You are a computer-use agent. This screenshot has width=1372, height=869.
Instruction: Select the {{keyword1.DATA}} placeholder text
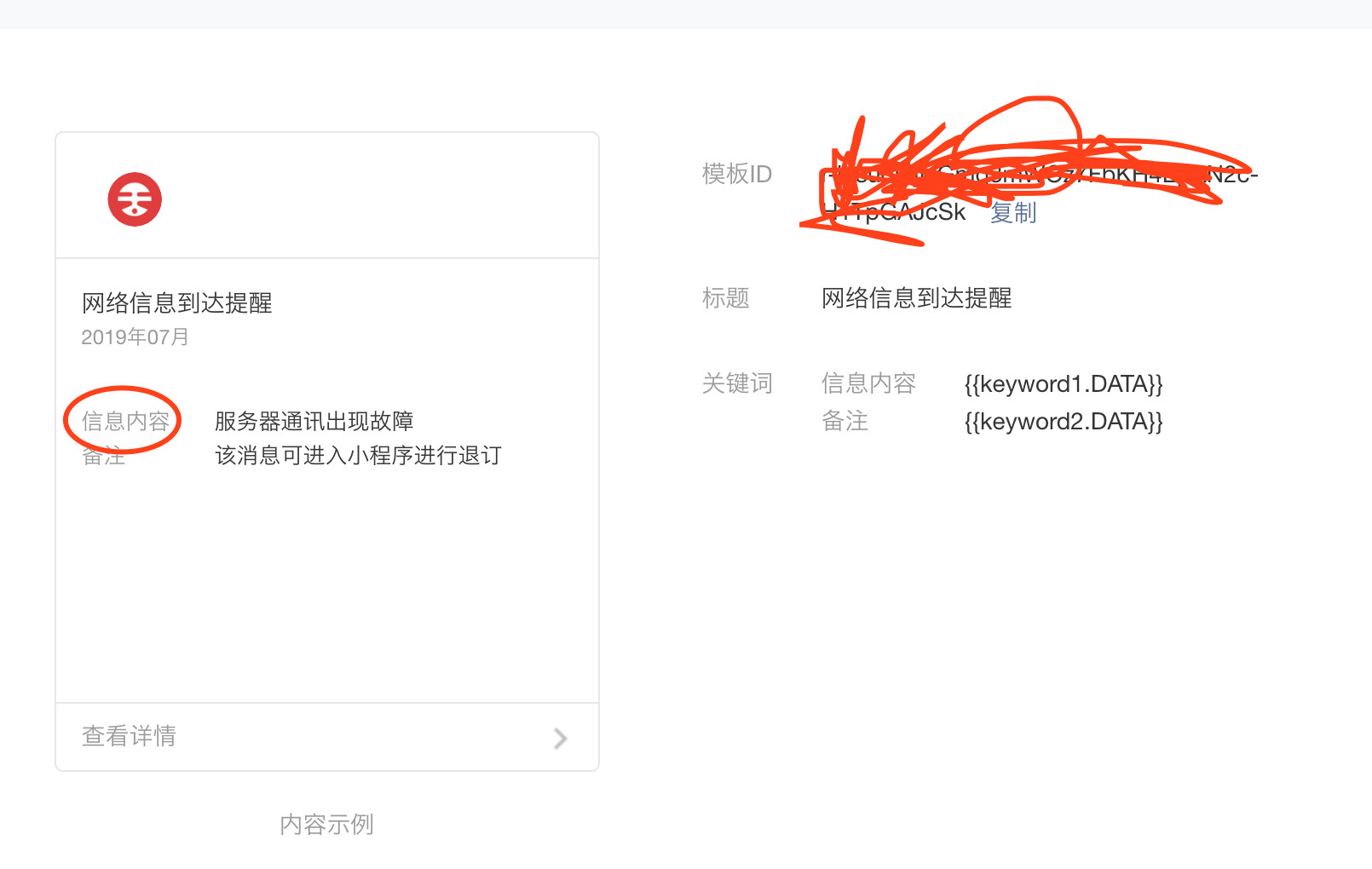click(x=1064, y=384)
